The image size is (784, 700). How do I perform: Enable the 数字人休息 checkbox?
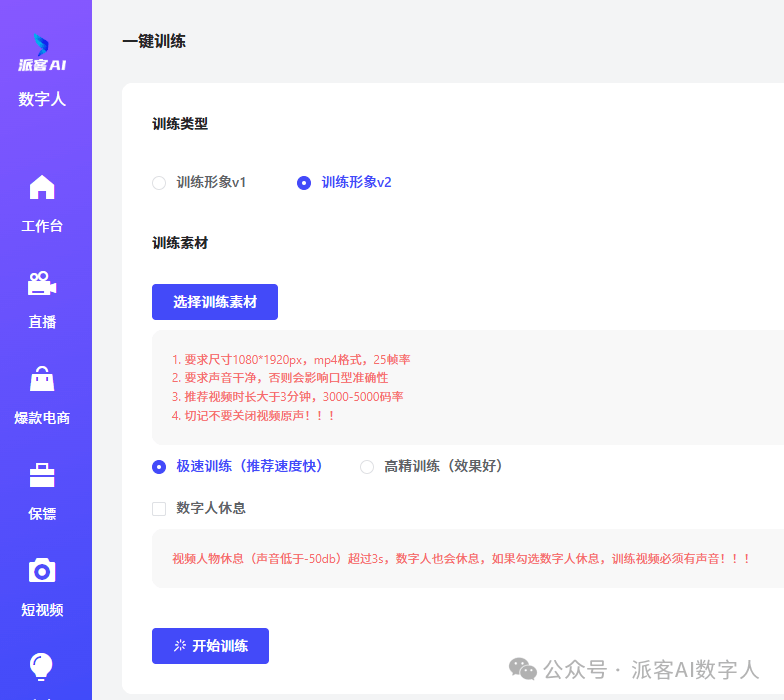coord(159,509)
